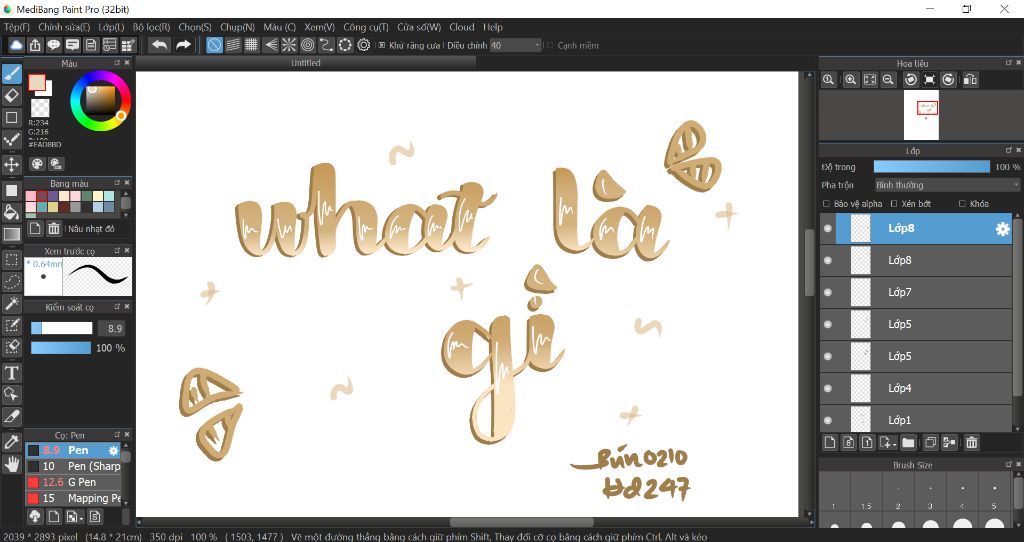Click the Độ trong layer opacity slider
Image resolution: width=1024 pixels, height=542 pixels.
pos(932,167)
